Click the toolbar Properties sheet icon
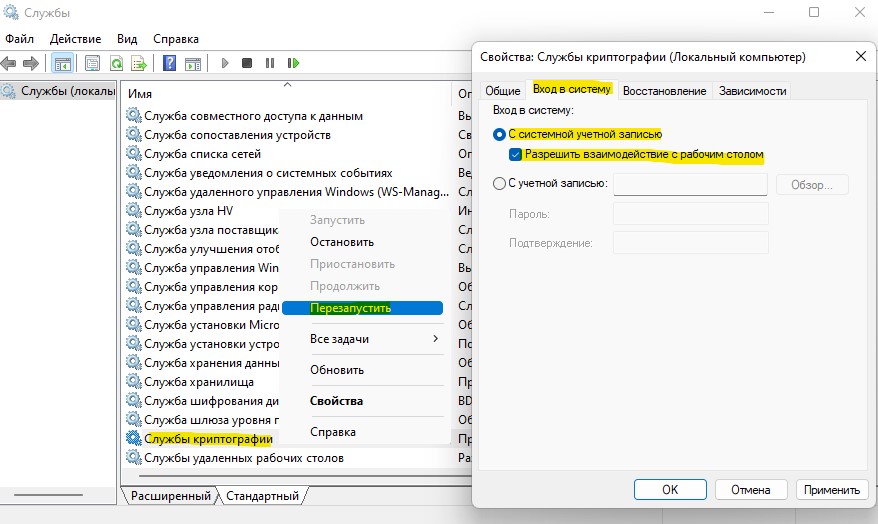The width and height of the screenshot is (878, 524). (92, 63)
